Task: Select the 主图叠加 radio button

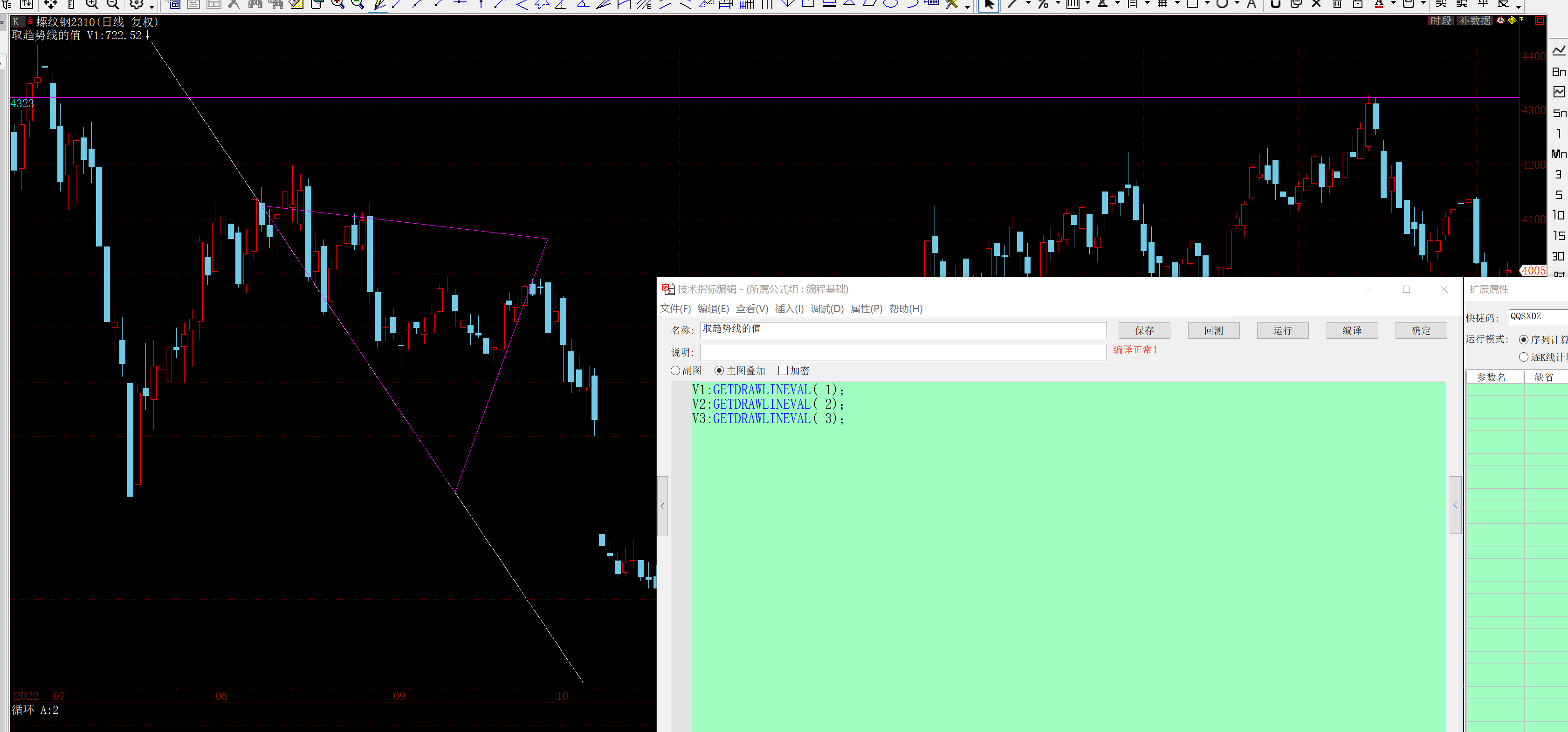Action: pyautogui.click(x=719, y=370)
